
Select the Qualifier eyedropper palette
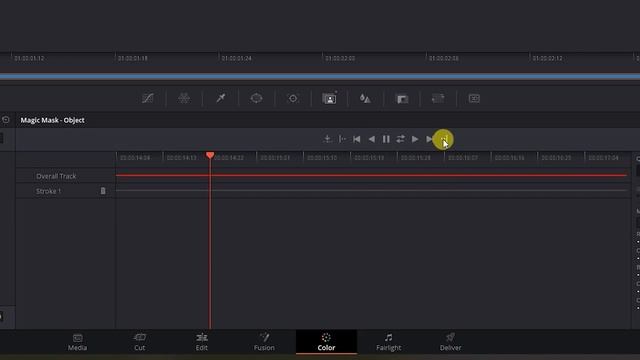(x=220, y=98)
